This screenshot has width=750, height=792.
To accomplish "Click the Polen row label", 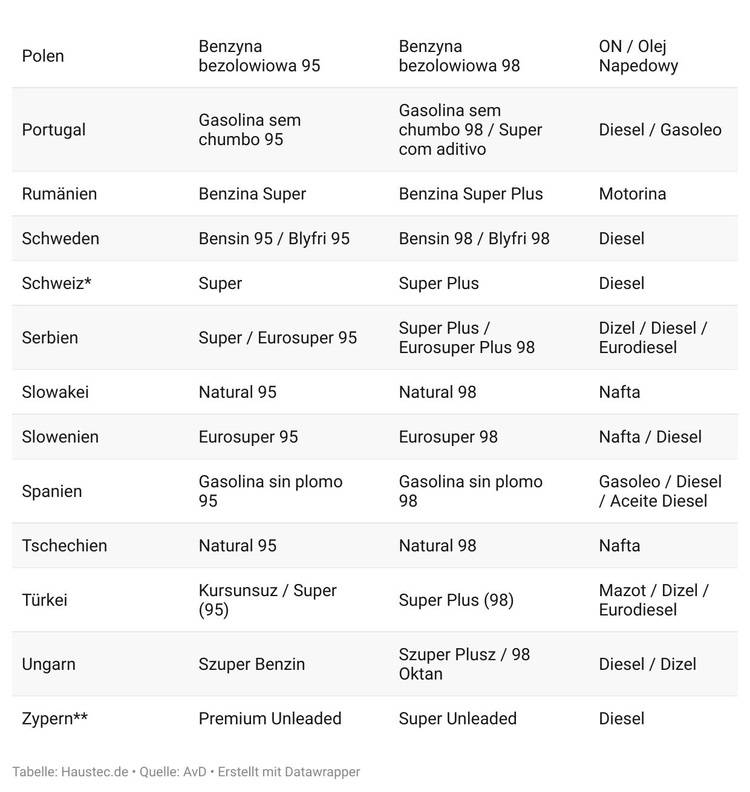I will click(43, 56).
